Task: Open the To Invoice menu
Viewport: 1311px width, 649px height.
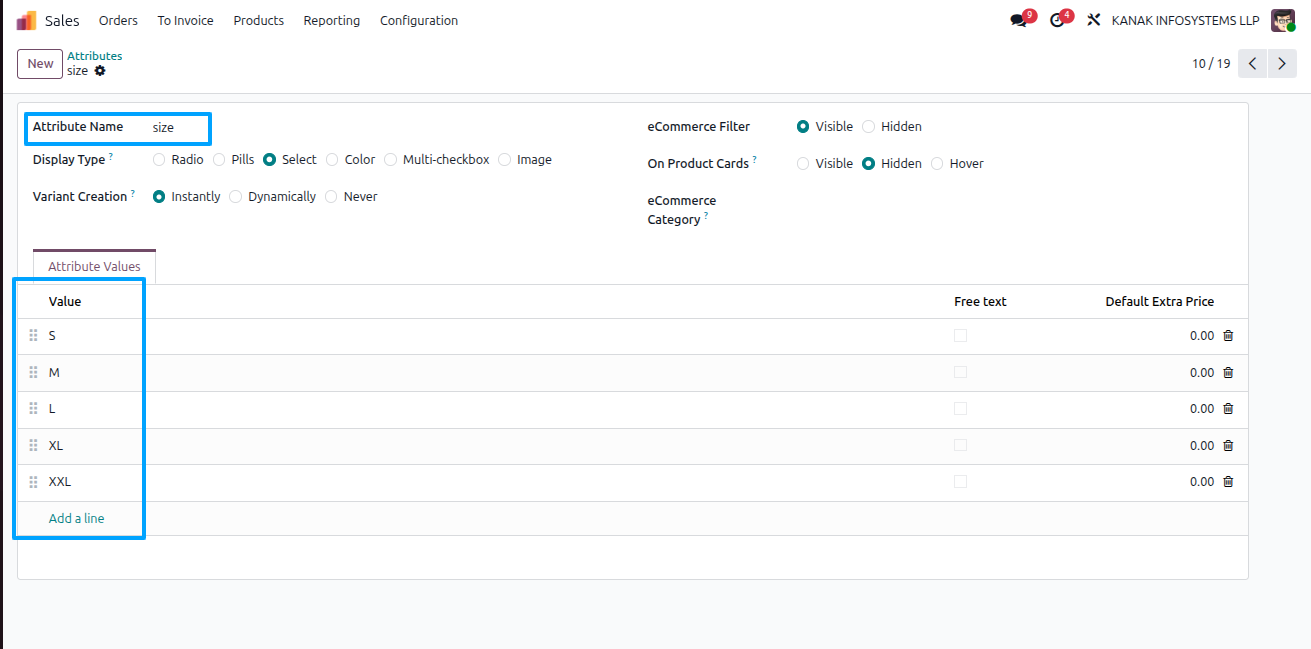Action: coord(185,20)
